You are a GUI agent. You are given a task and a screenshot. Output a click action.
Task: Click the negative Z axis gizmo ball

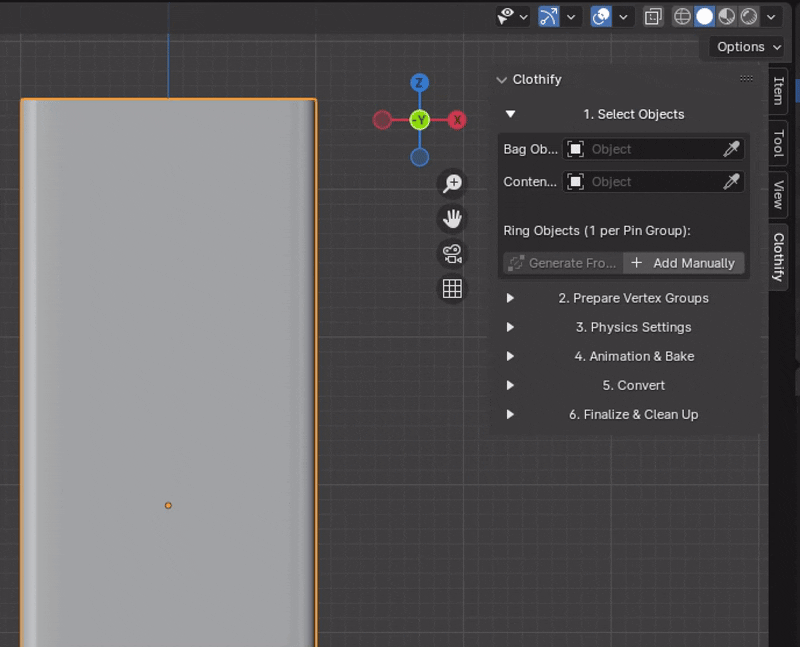click(x=419, y=157)
